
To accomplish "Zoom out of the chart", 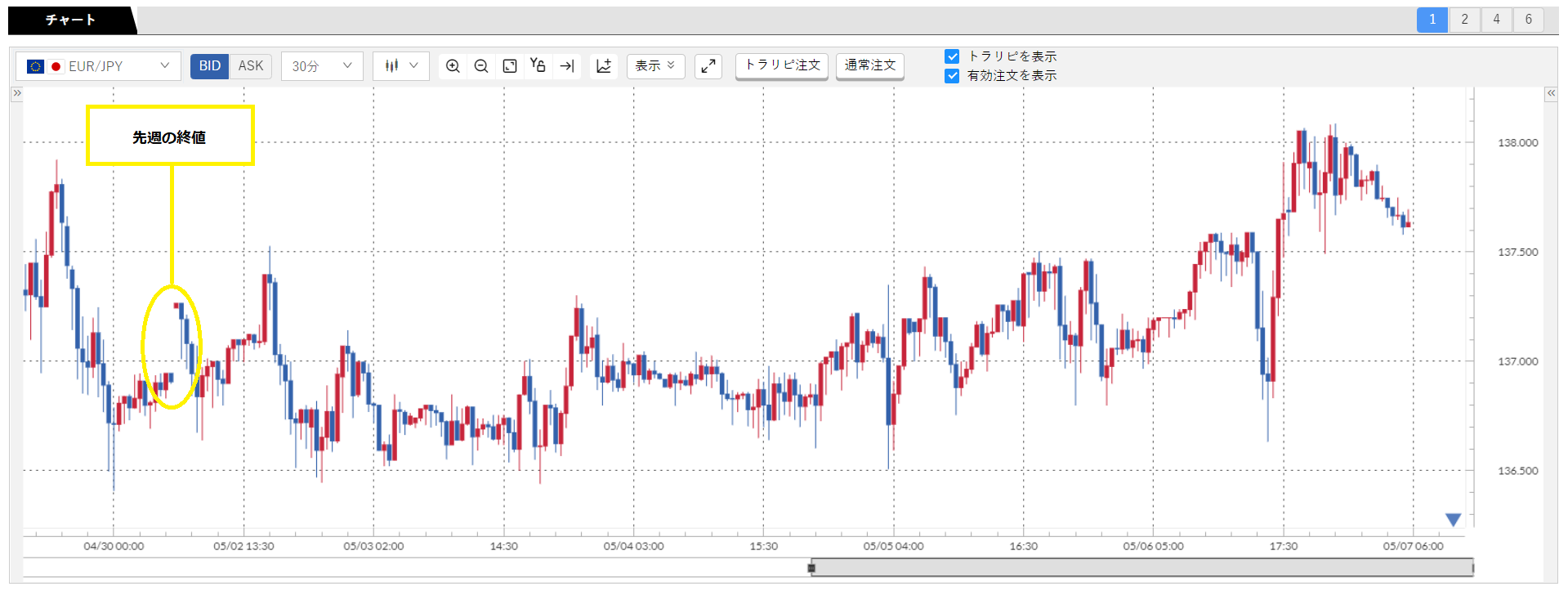I will tap(481, 66).
